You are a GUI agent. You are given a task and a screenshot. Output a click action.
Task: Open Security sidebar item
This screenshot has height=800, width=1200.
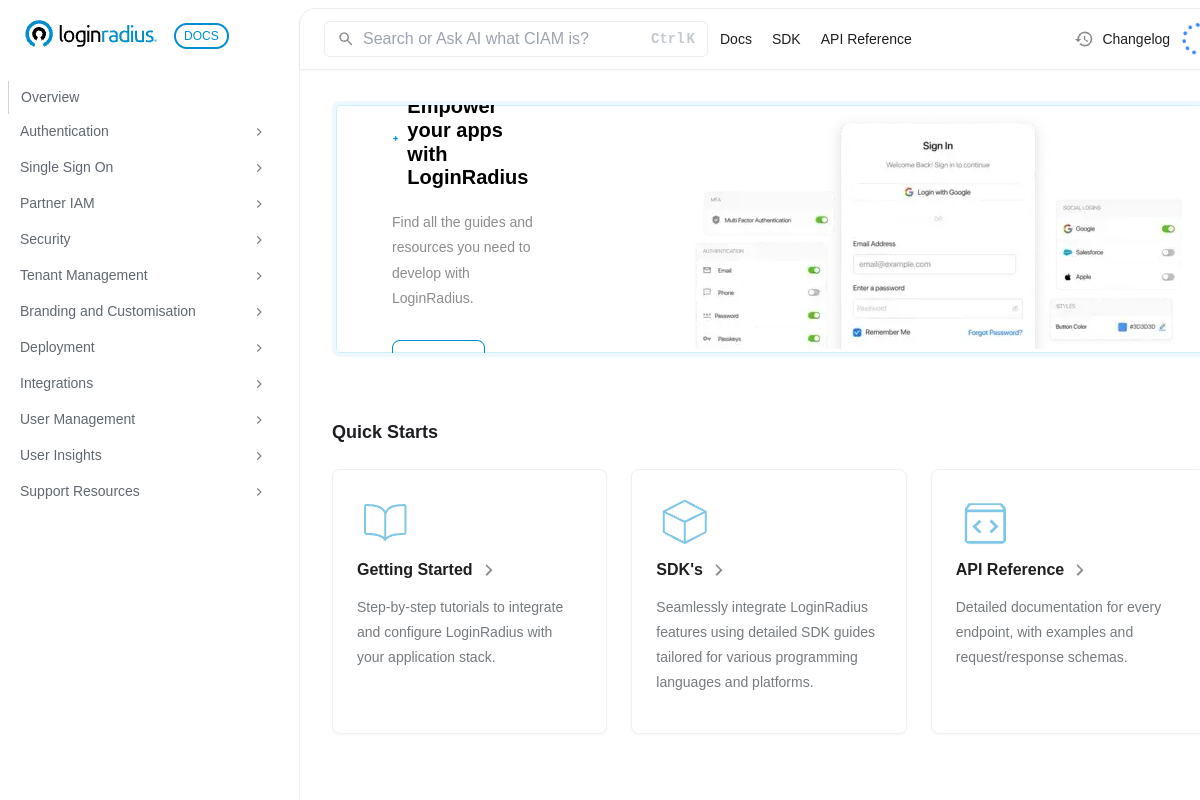pyautogui.click(x=45, y=239)
